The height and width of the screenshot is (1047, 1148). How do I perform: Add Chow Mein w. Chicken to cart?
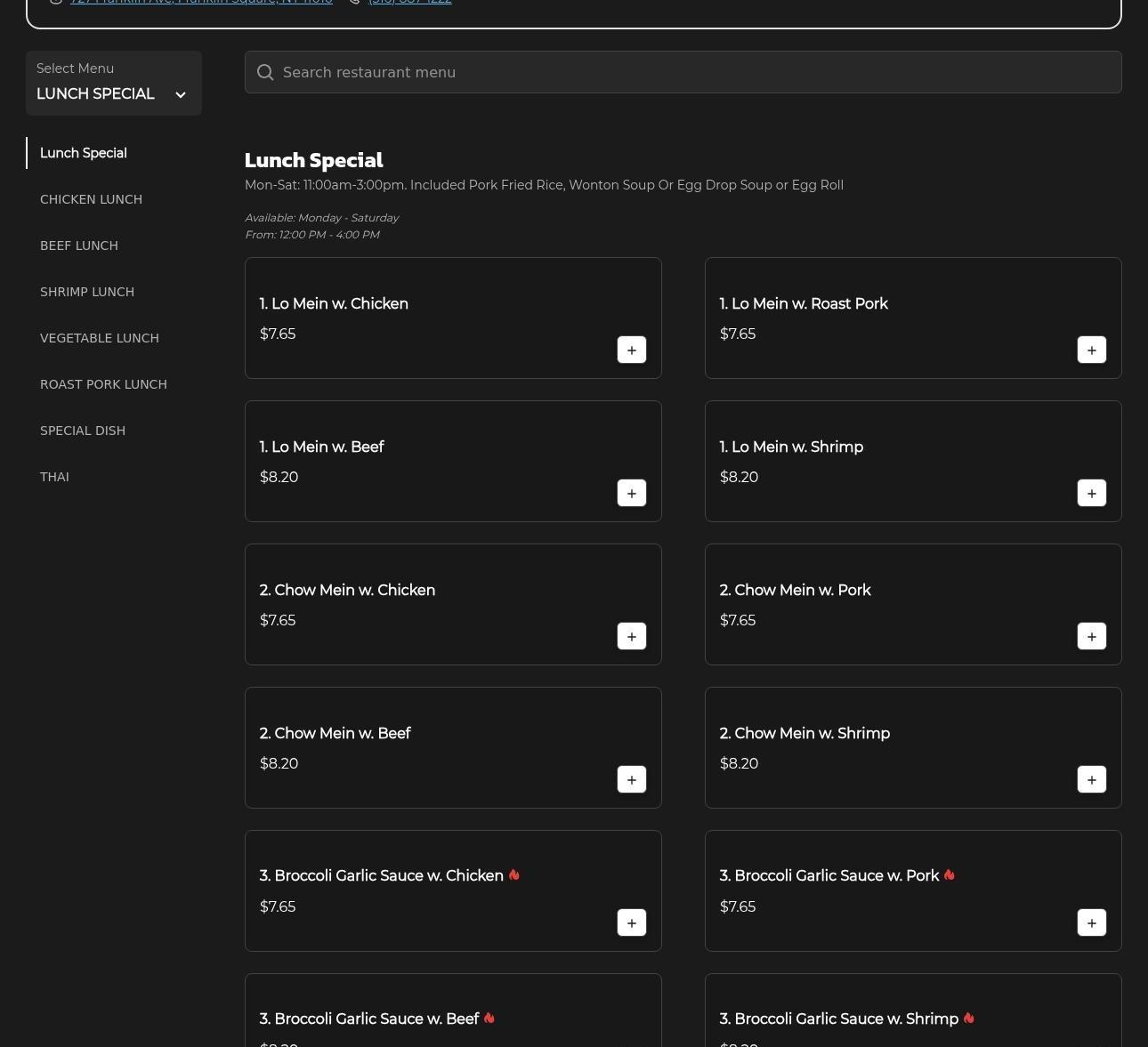coord(631,637)
